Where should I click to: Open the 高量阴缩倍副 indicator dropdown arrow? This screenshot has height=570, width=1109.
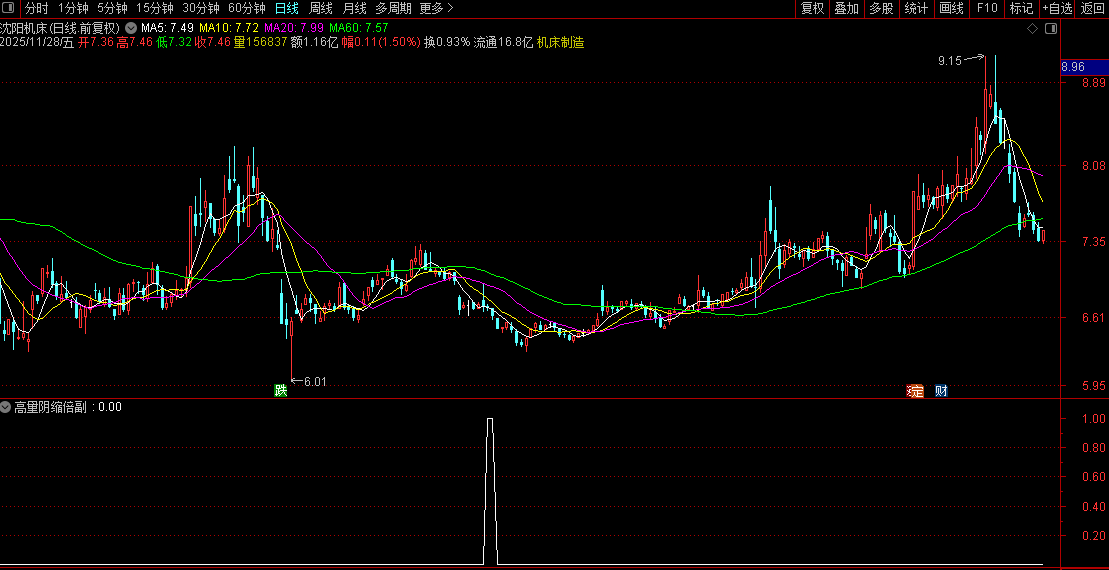(6, 407)
